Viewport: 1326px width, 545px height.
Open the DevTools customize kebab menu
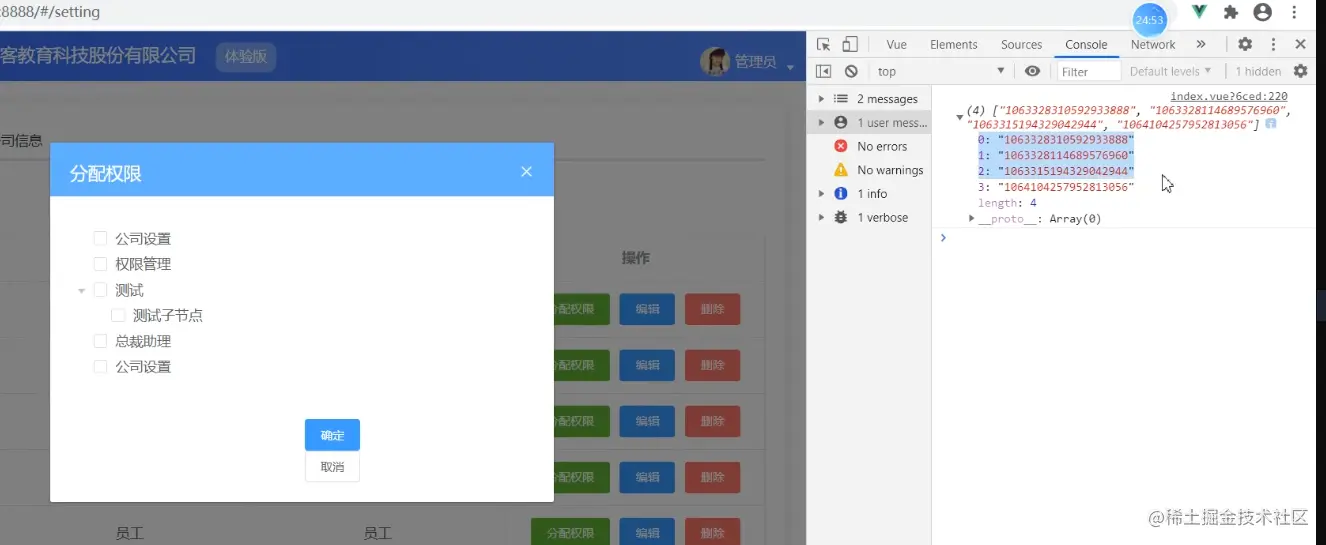[x=1273, y=44]
